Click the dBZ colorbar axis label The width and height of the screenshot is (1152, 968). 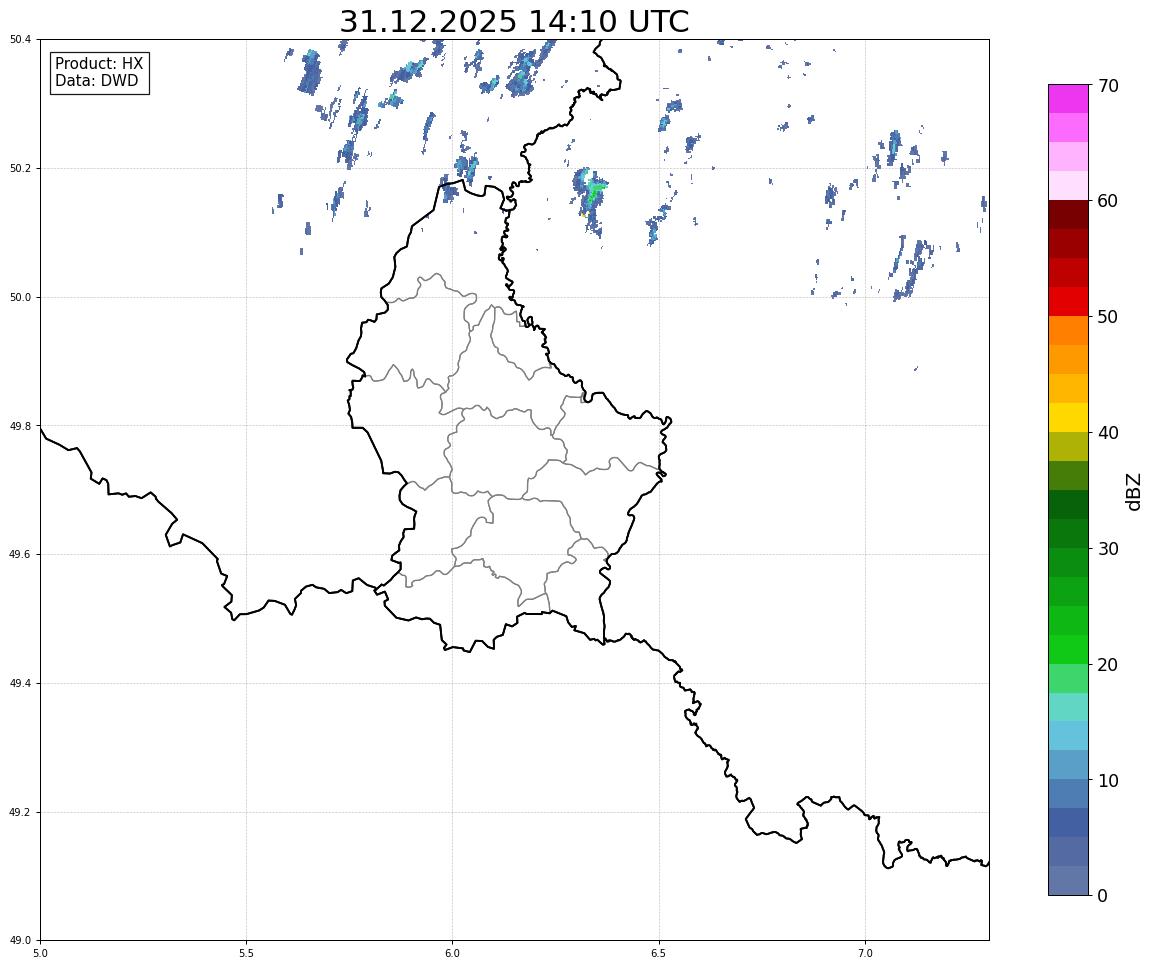pyautogui.click(x=1134, y=491)
